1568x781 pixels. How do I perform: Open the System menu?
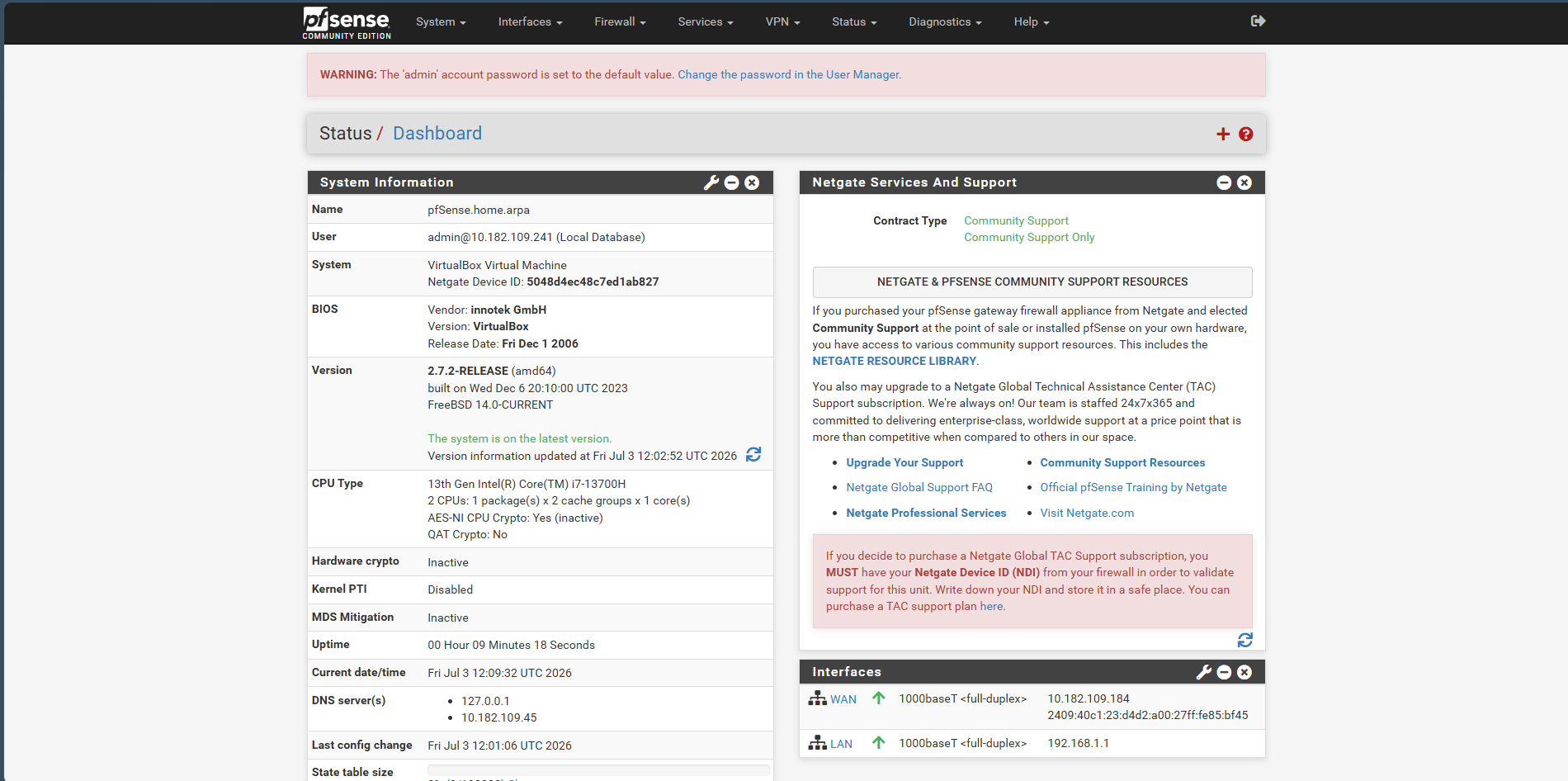441,22
